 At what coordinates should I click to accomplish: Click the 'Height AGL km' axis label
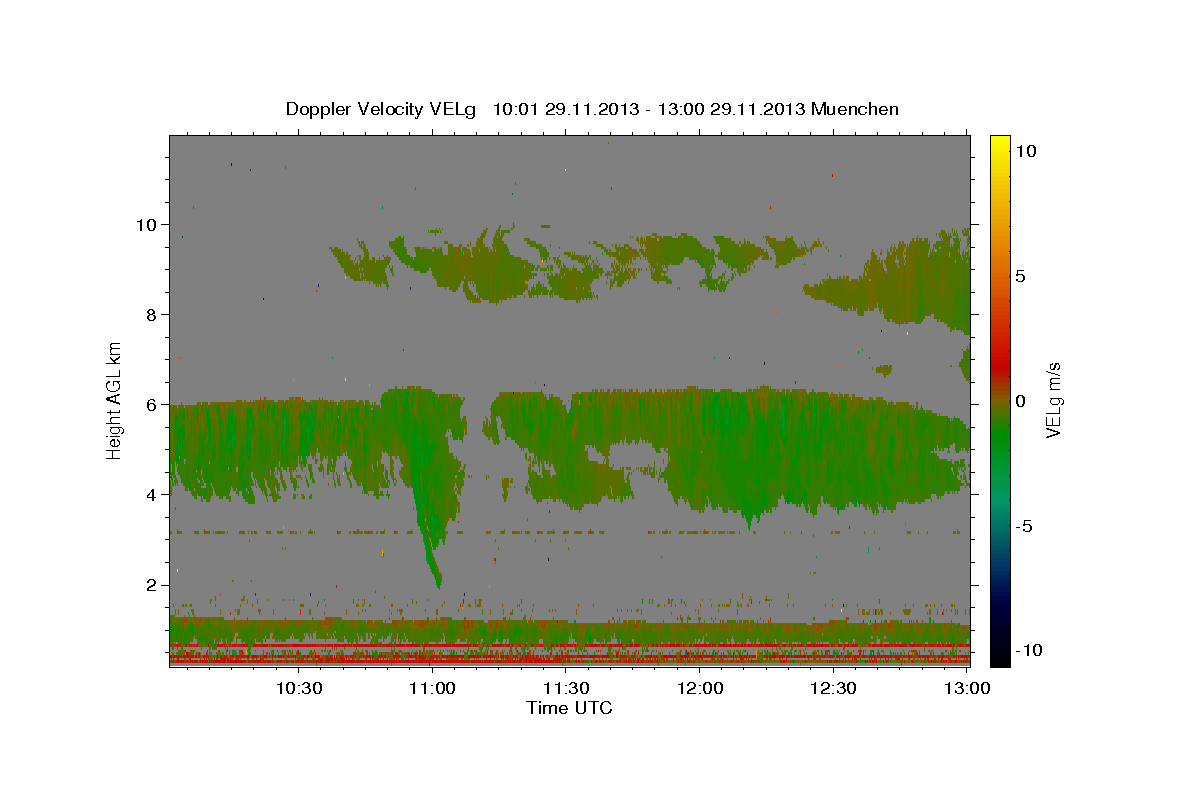[x=115, y=400]
